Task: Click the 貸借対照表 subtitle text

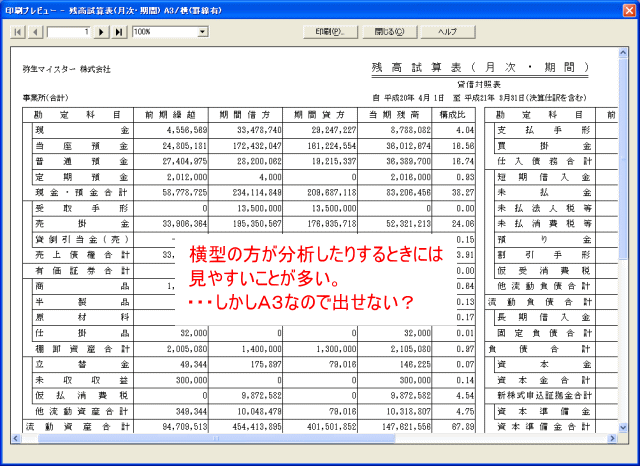Action: (x=479, y=84)
